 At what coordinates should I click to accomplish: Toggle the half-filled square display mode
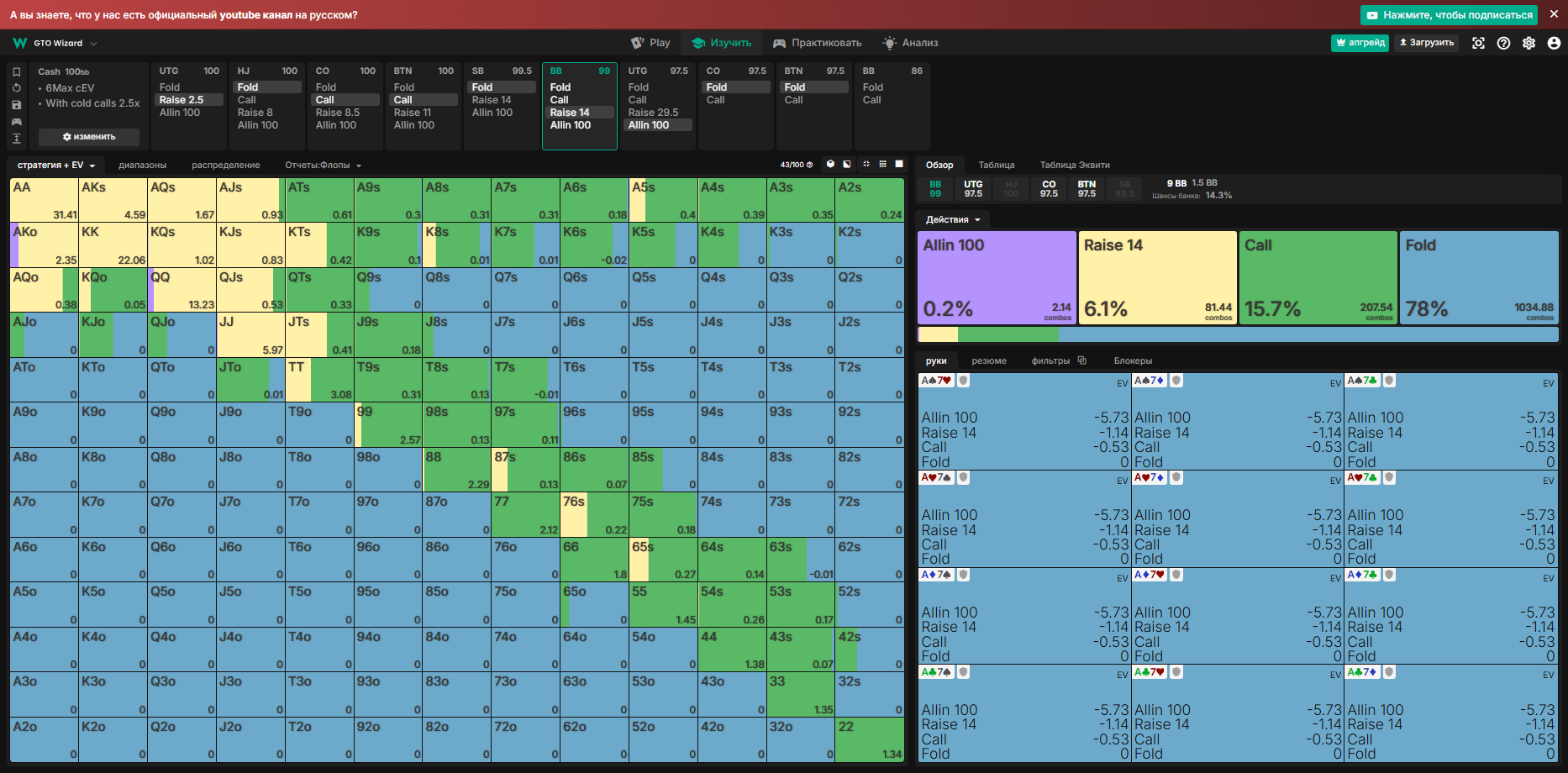pyautogui.click(x=847, y=165)
